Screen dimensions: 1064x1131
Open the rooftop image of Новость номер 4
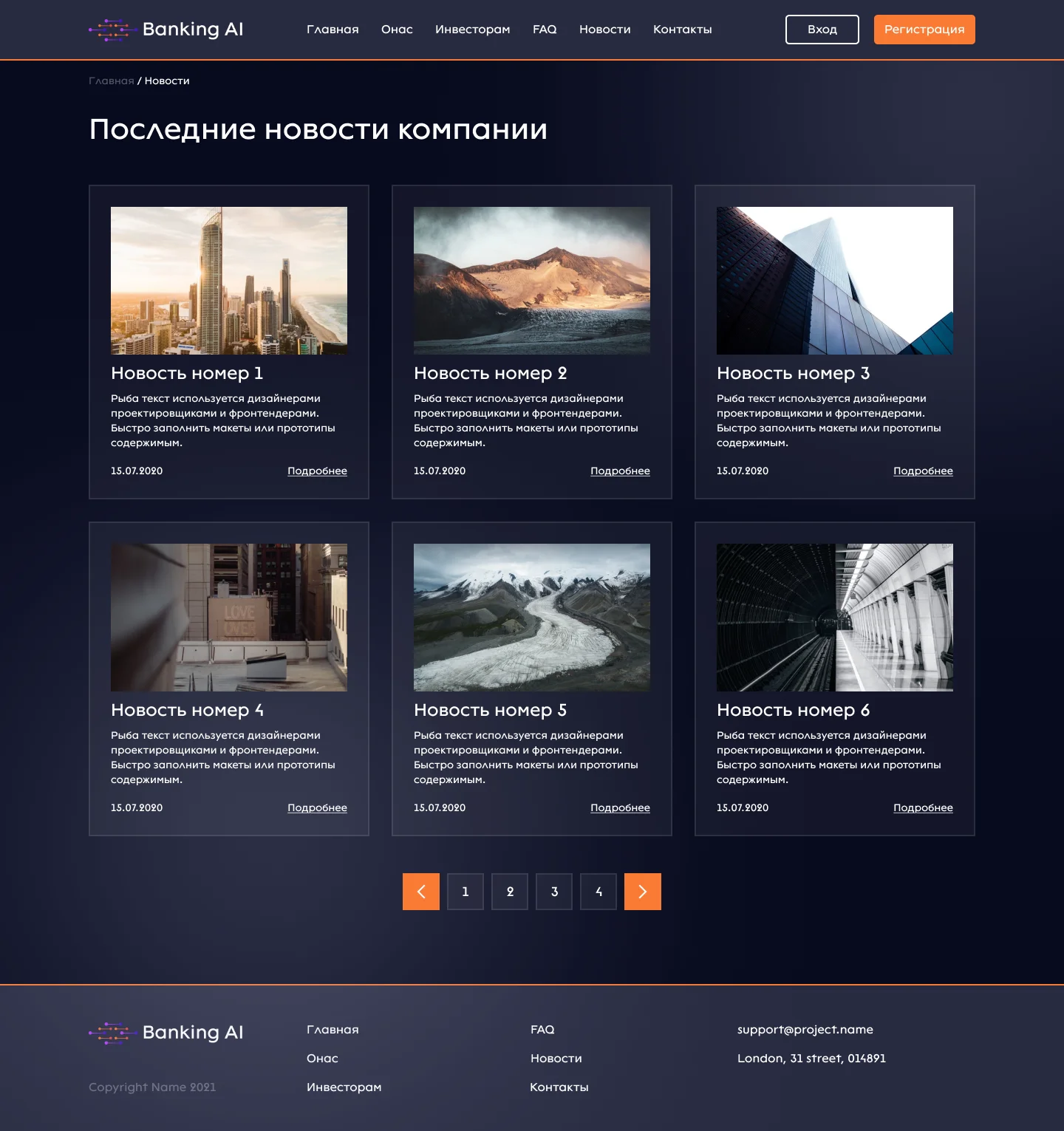(229, 618)
